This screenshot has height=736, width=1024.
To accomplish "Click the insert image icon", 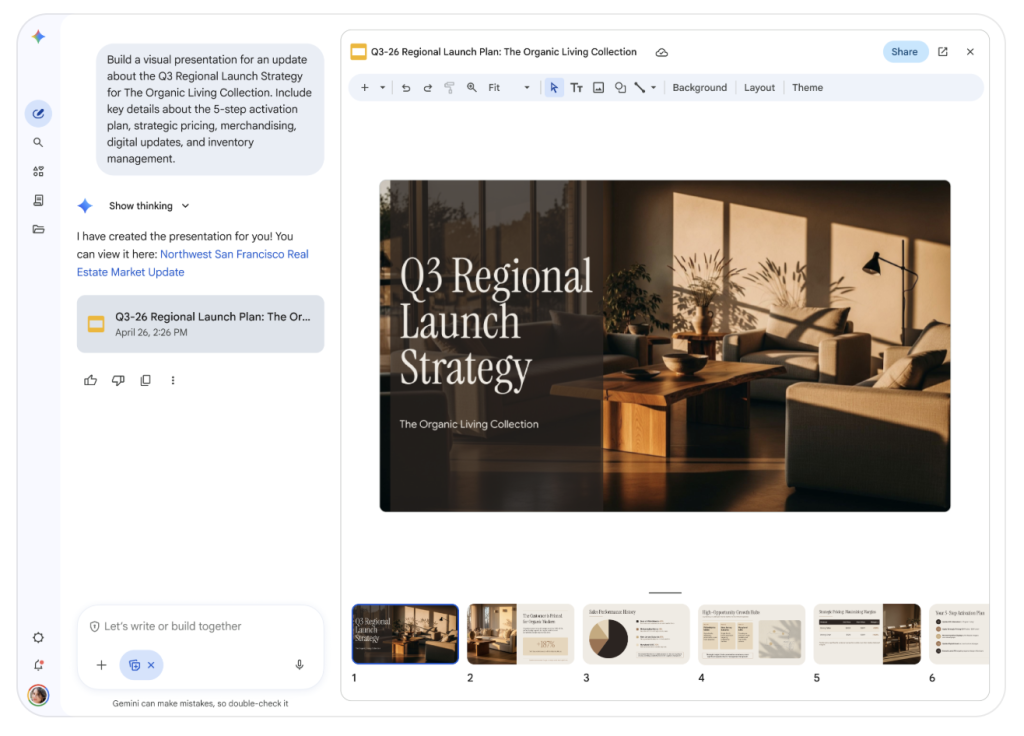I will [x=598, y=88].
